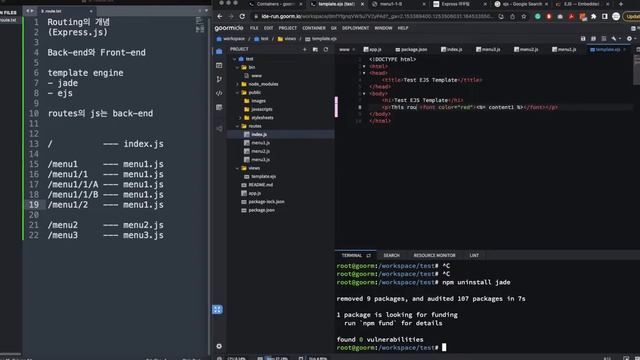Switch to the LINT tab

point(474,256)
